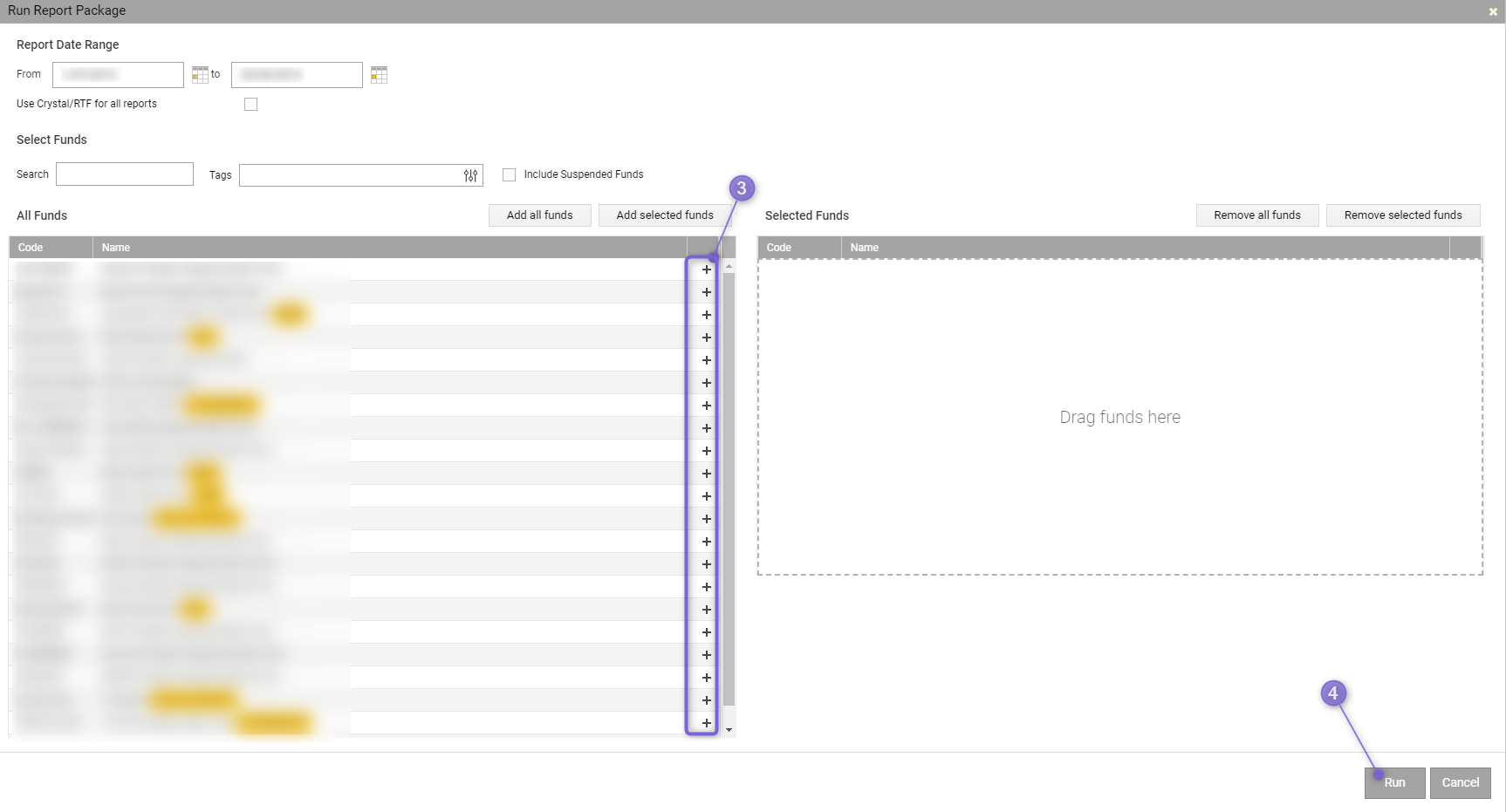Click the From date field

click(x=118, y=75)
